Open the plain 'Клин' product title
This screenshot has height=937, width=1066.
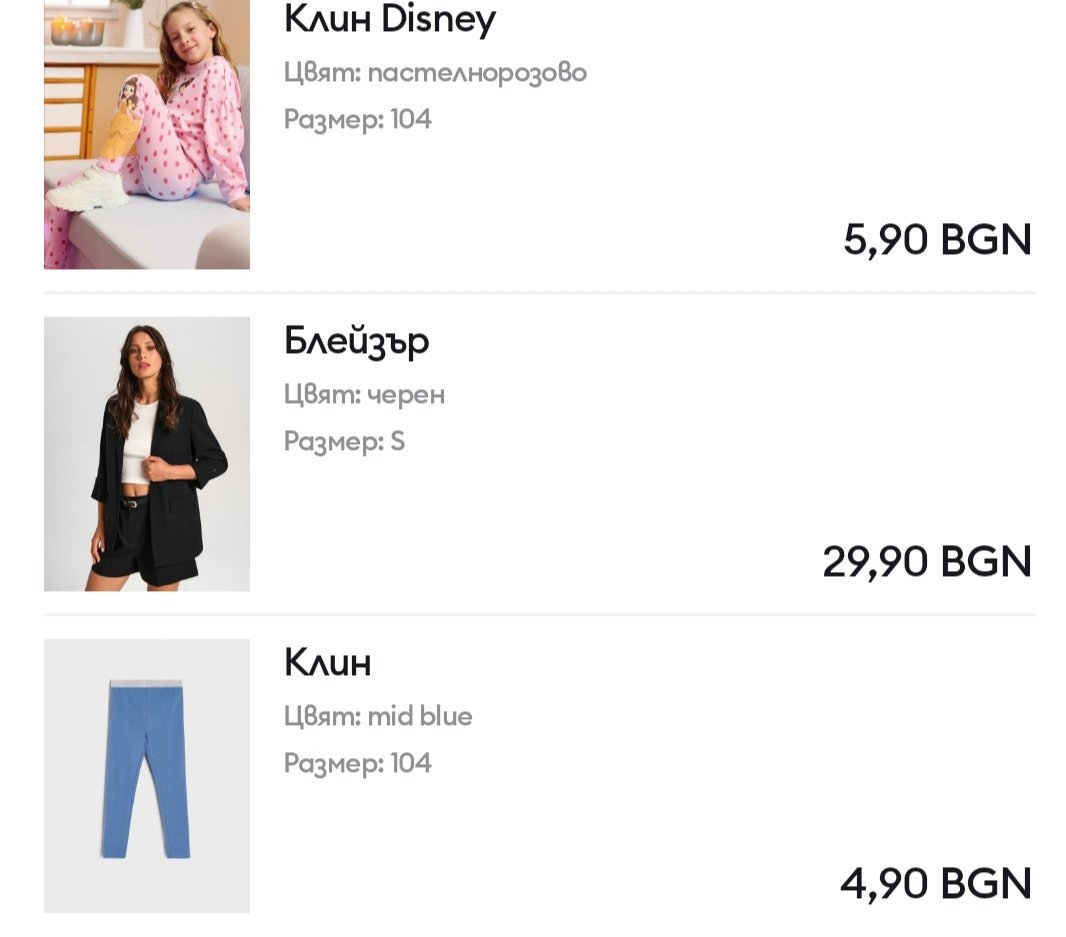point(327,662)
